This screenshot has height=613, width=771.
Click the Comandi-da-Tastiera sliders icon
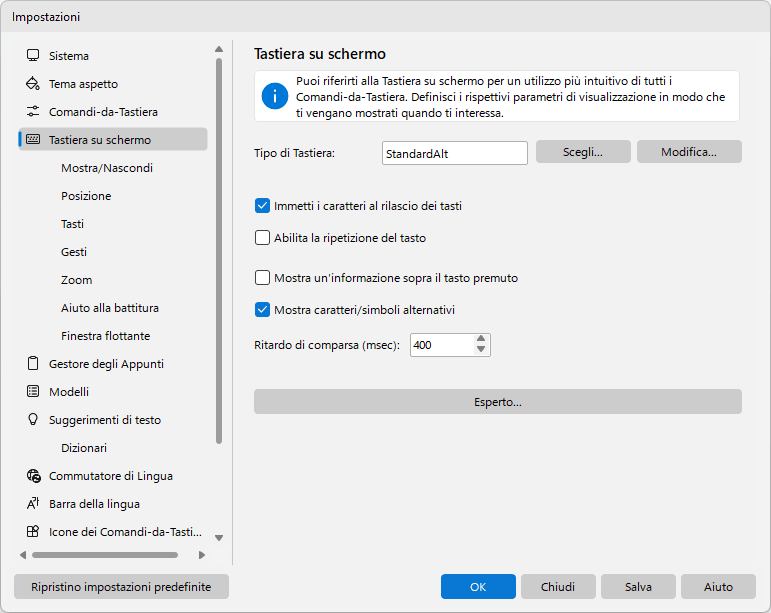click(33, 112)
